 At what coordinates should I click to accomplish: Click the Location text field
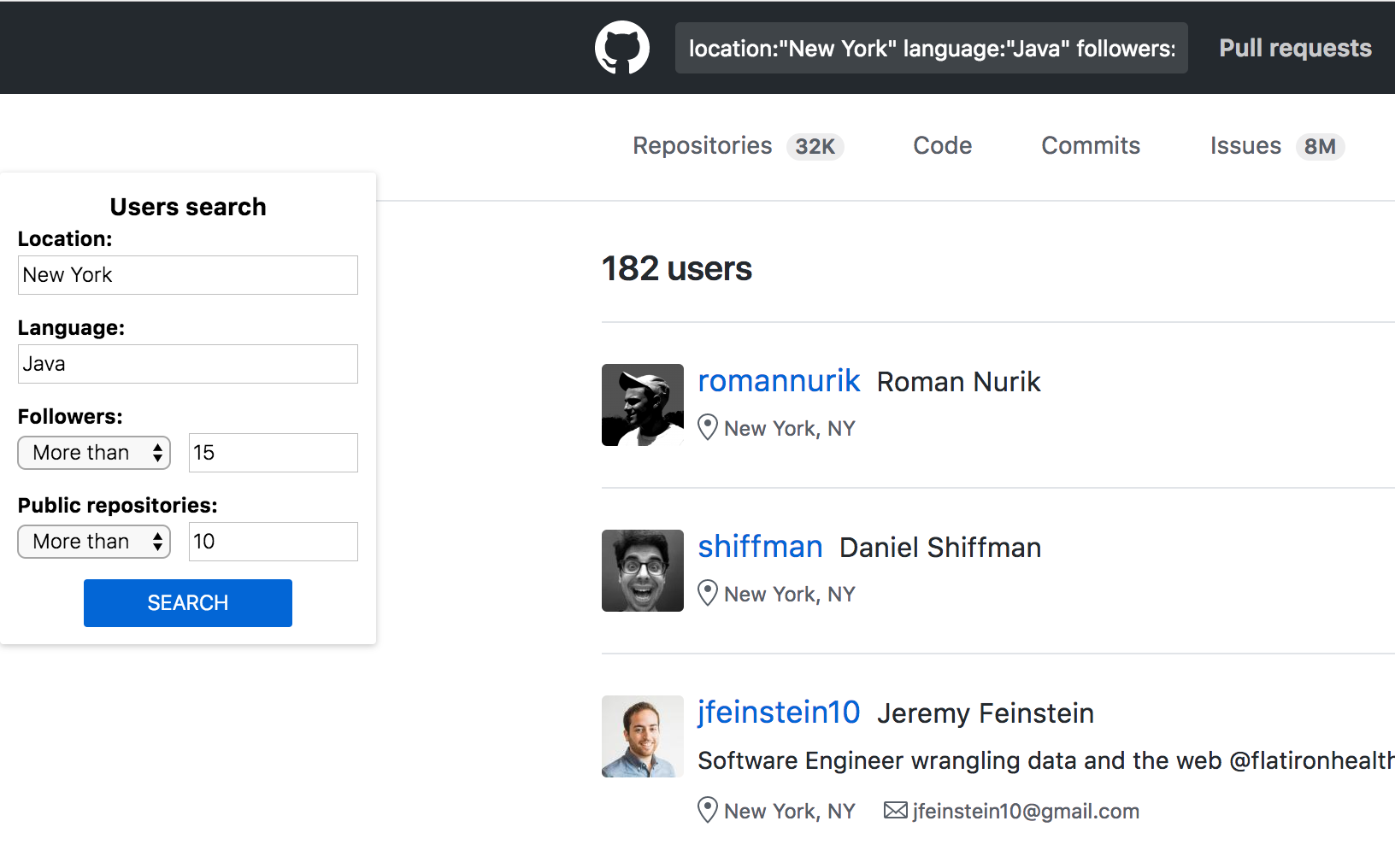point(188,275)
